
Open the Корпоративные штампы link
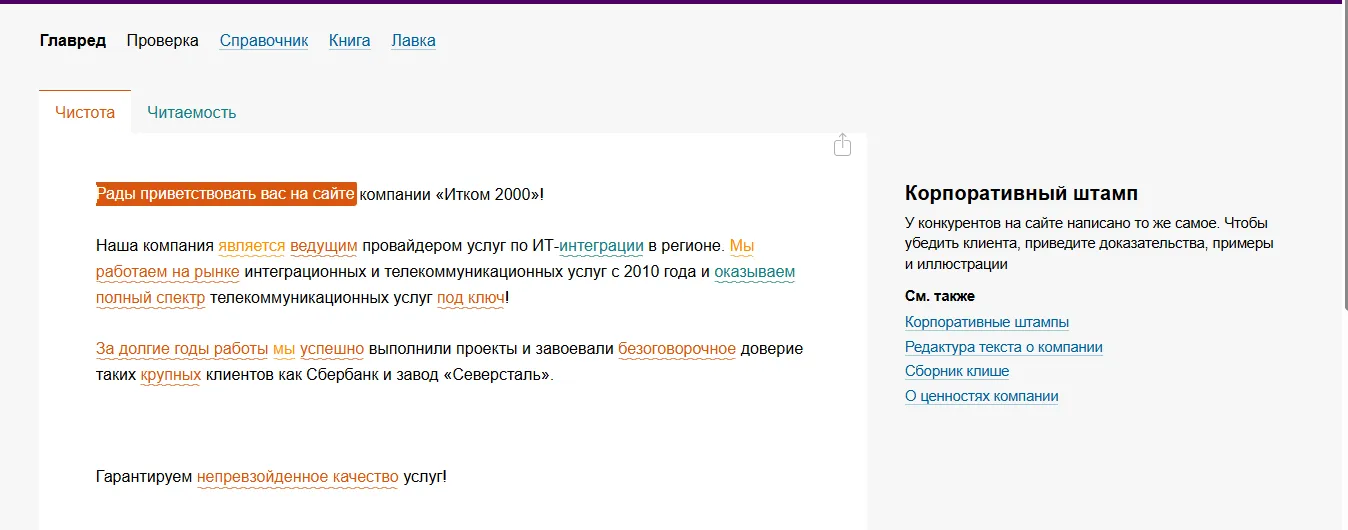point(987,322)
